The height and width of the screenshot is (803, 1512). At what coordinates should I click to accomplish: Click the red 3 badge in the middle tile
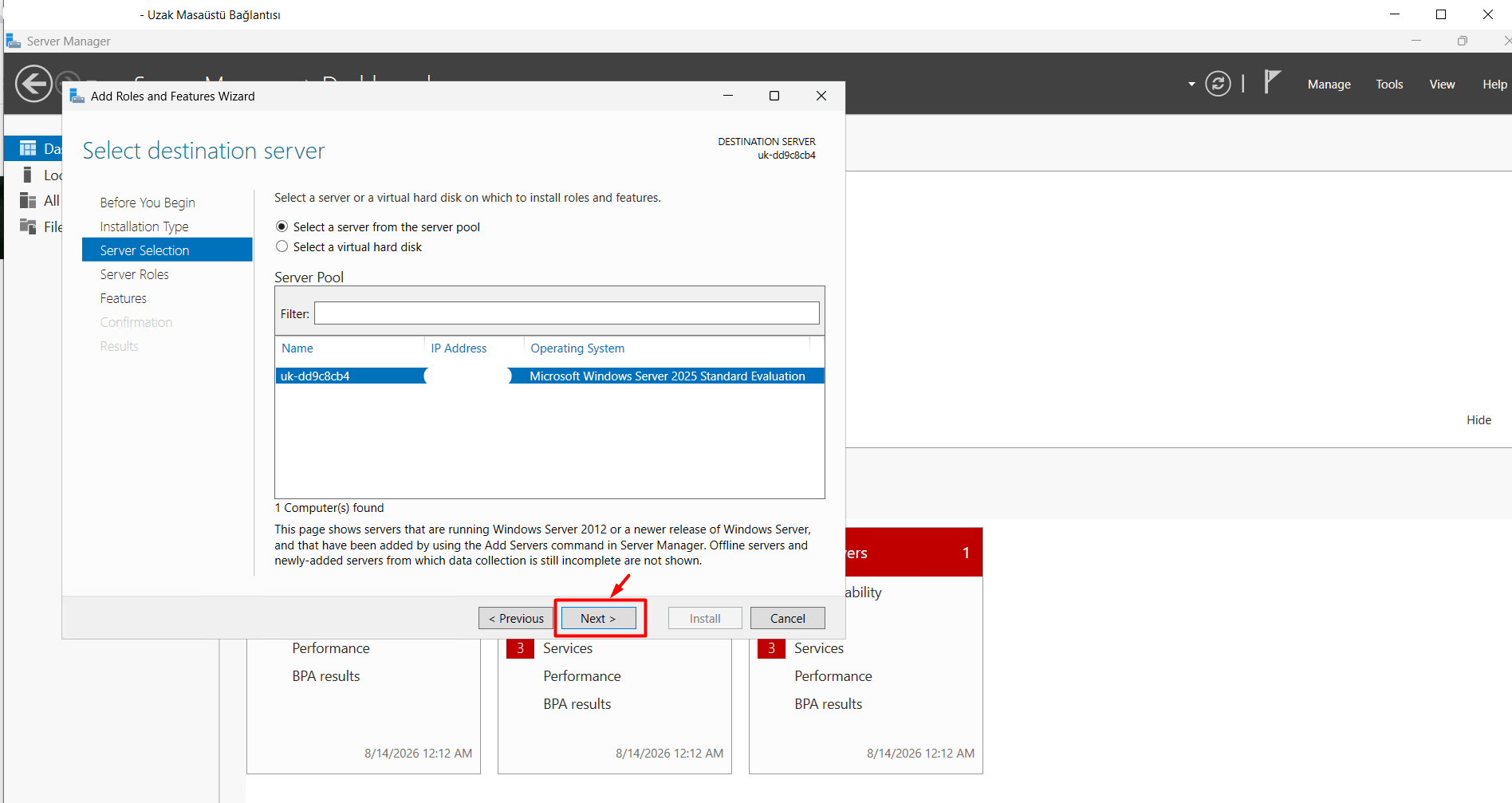tap(520, 648)
